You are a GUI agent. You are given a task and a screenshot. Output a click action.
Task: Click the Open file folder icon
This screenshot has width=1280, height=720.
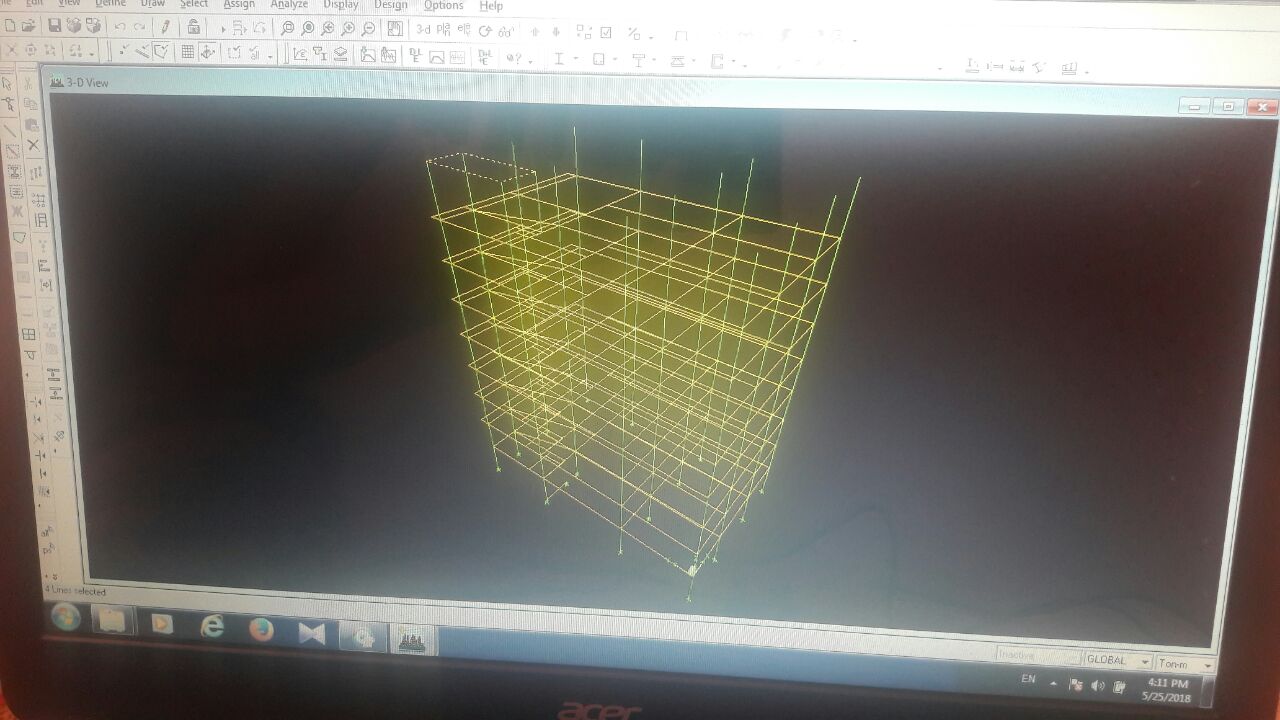coord(29,25)
